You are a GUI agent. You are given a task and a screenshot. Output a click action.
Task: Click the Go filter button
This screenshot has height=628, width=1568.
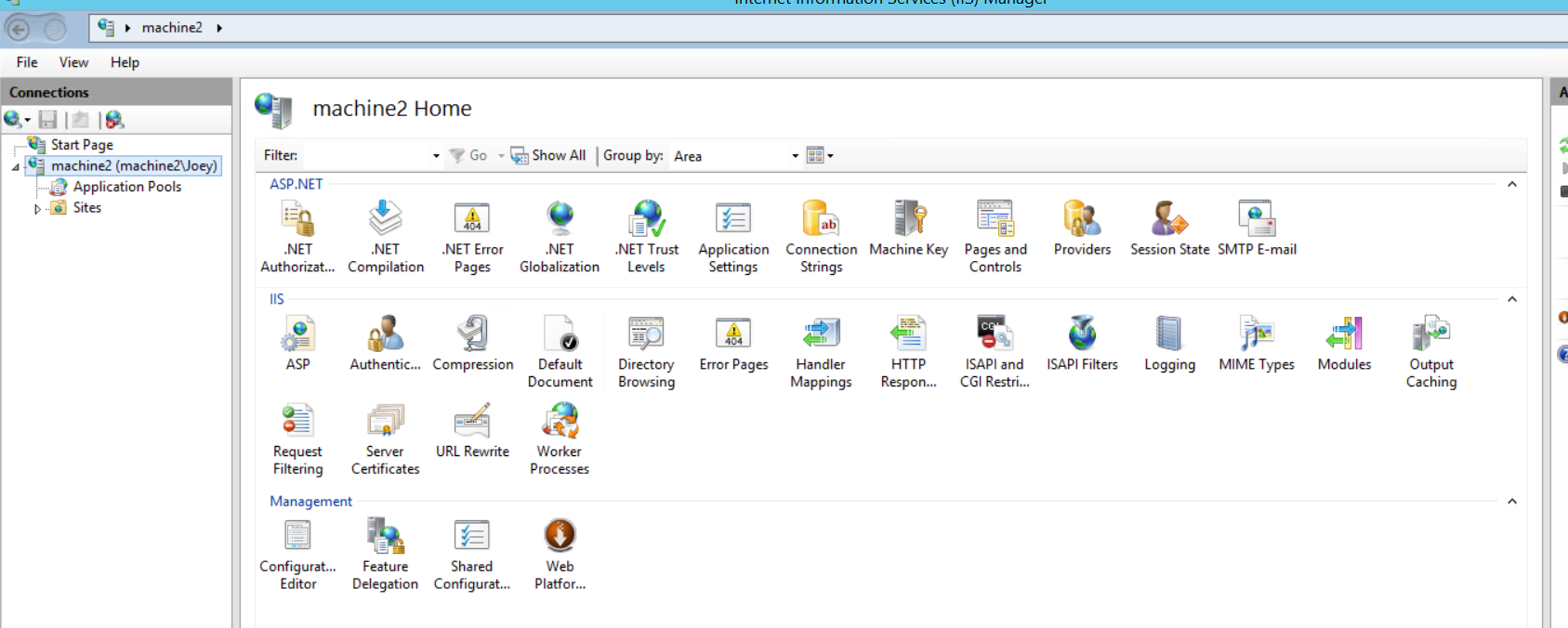(468, 155)
